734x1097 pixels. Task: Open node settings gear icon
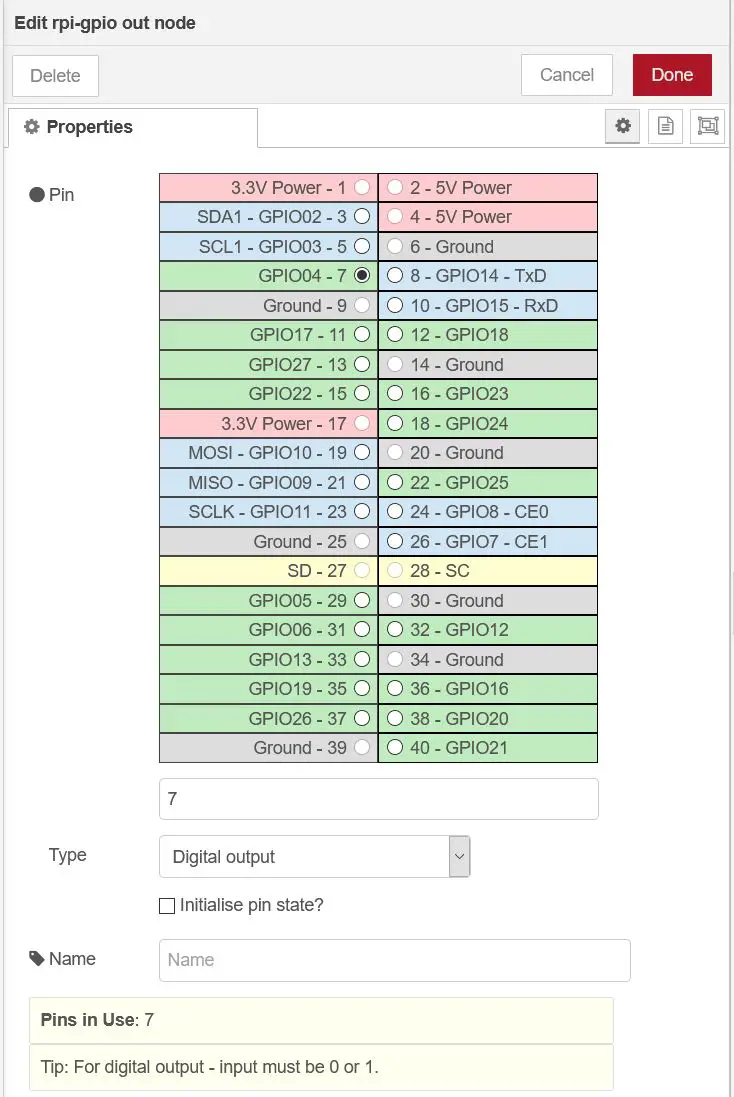623,126
